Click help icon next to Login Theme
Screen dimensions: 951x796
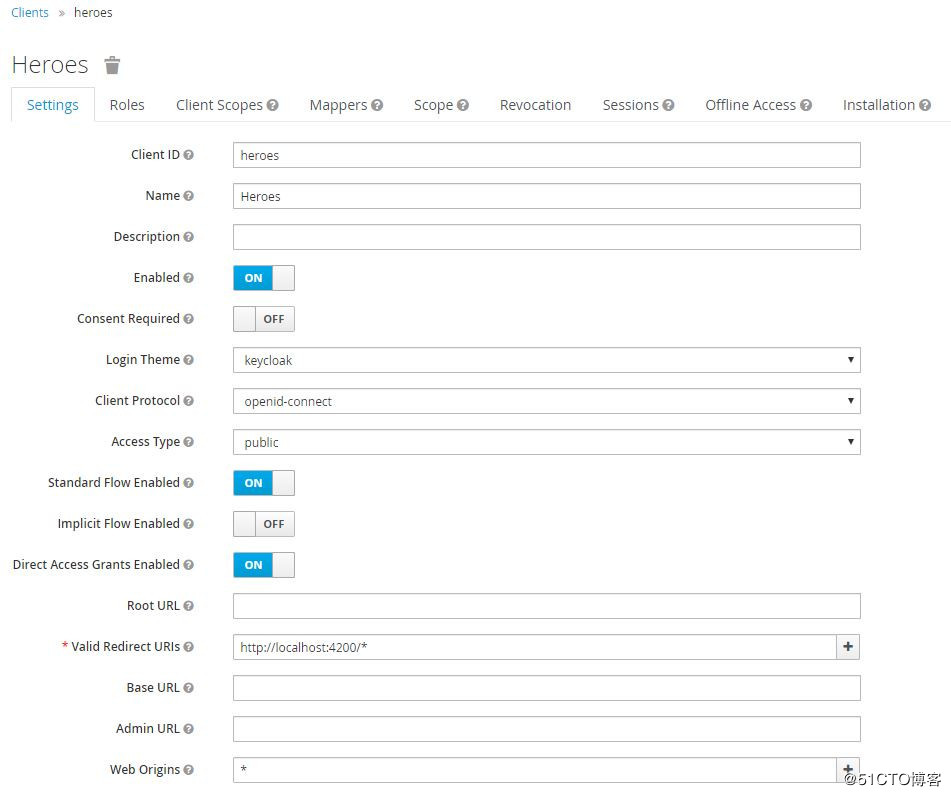[x=189, y=360]
